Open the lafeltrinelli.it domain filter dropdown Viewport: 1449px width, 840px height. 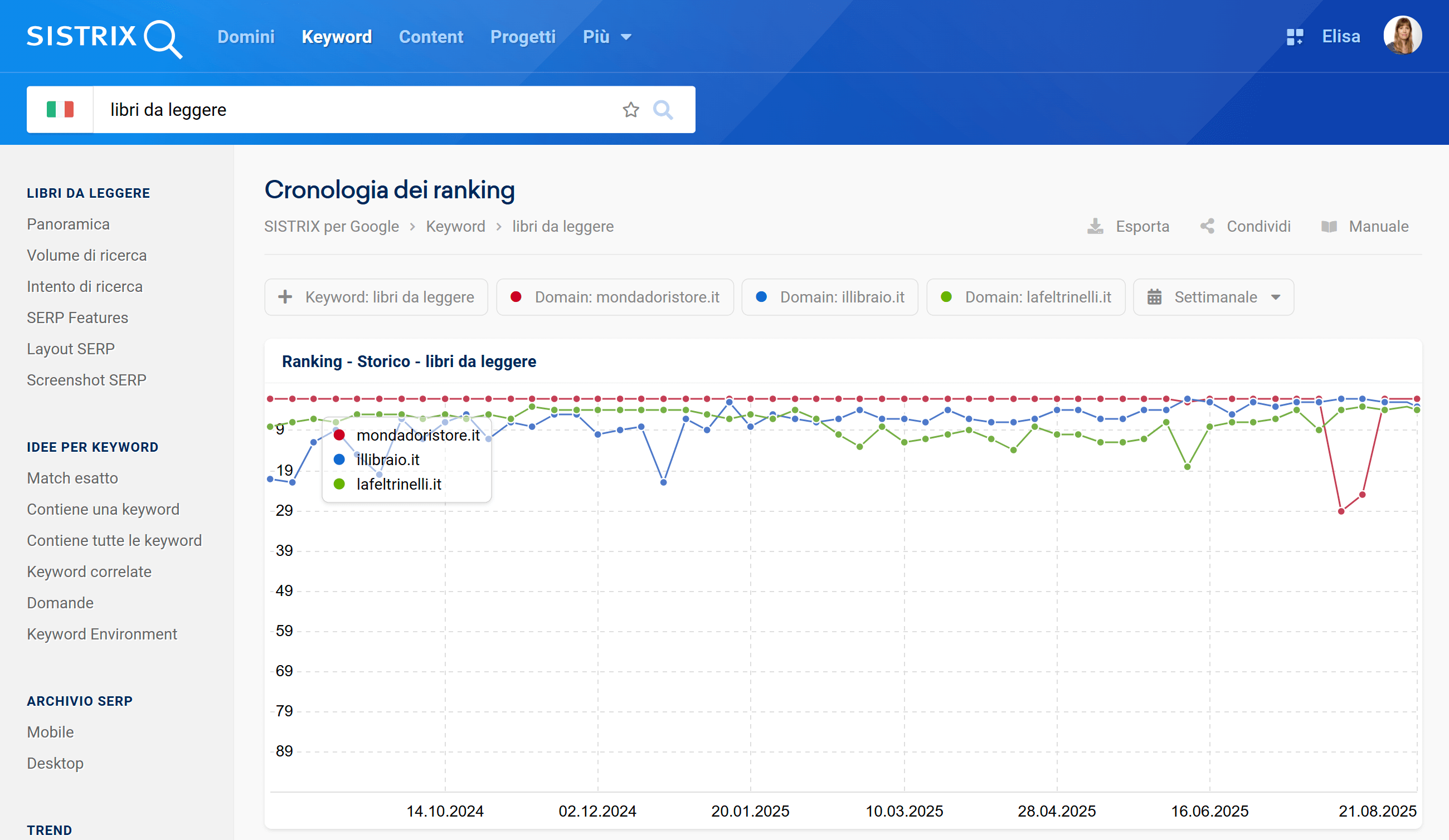[x=1025, y=297]
